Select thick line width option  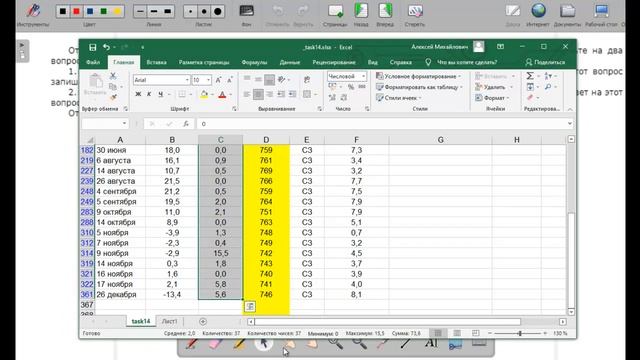167,11
